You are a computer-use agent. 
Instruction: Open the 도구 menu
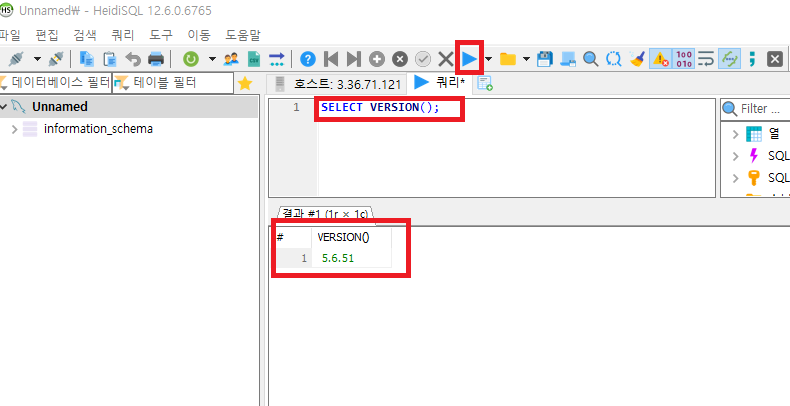(x=161, y=35)
